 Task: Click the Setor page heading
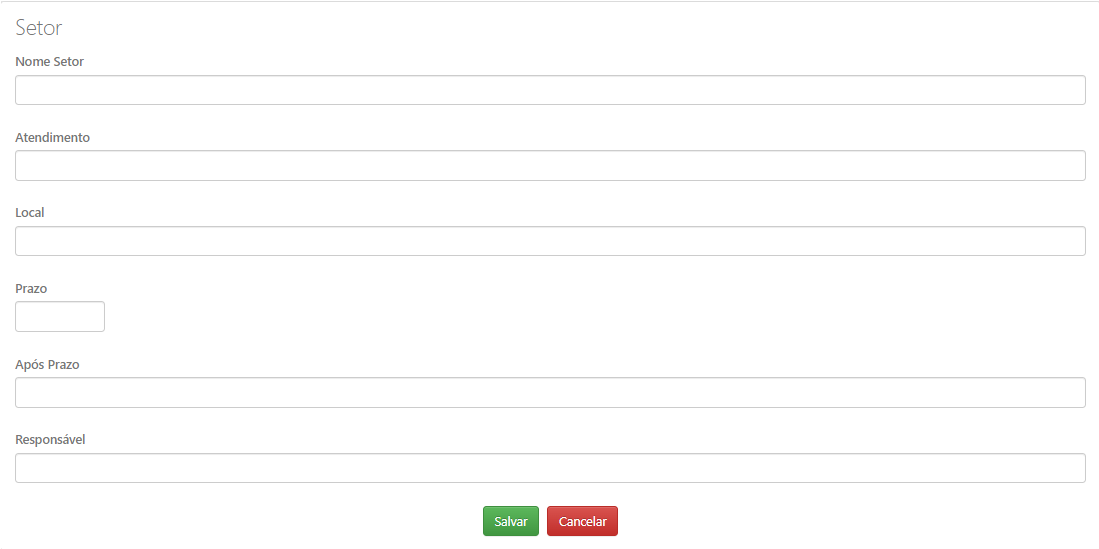click(x=39, y=27)
